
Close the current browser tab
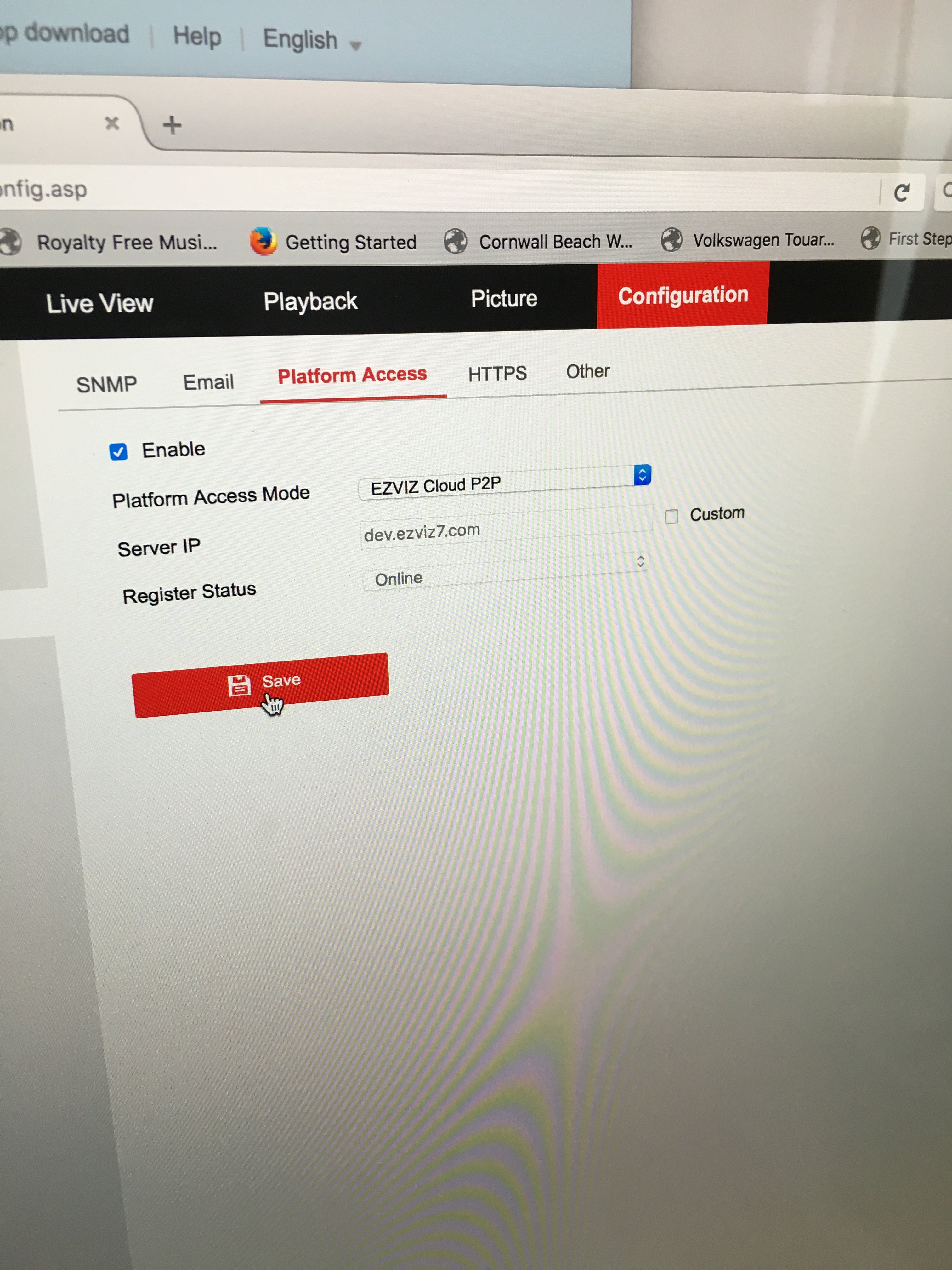point(112,123)
